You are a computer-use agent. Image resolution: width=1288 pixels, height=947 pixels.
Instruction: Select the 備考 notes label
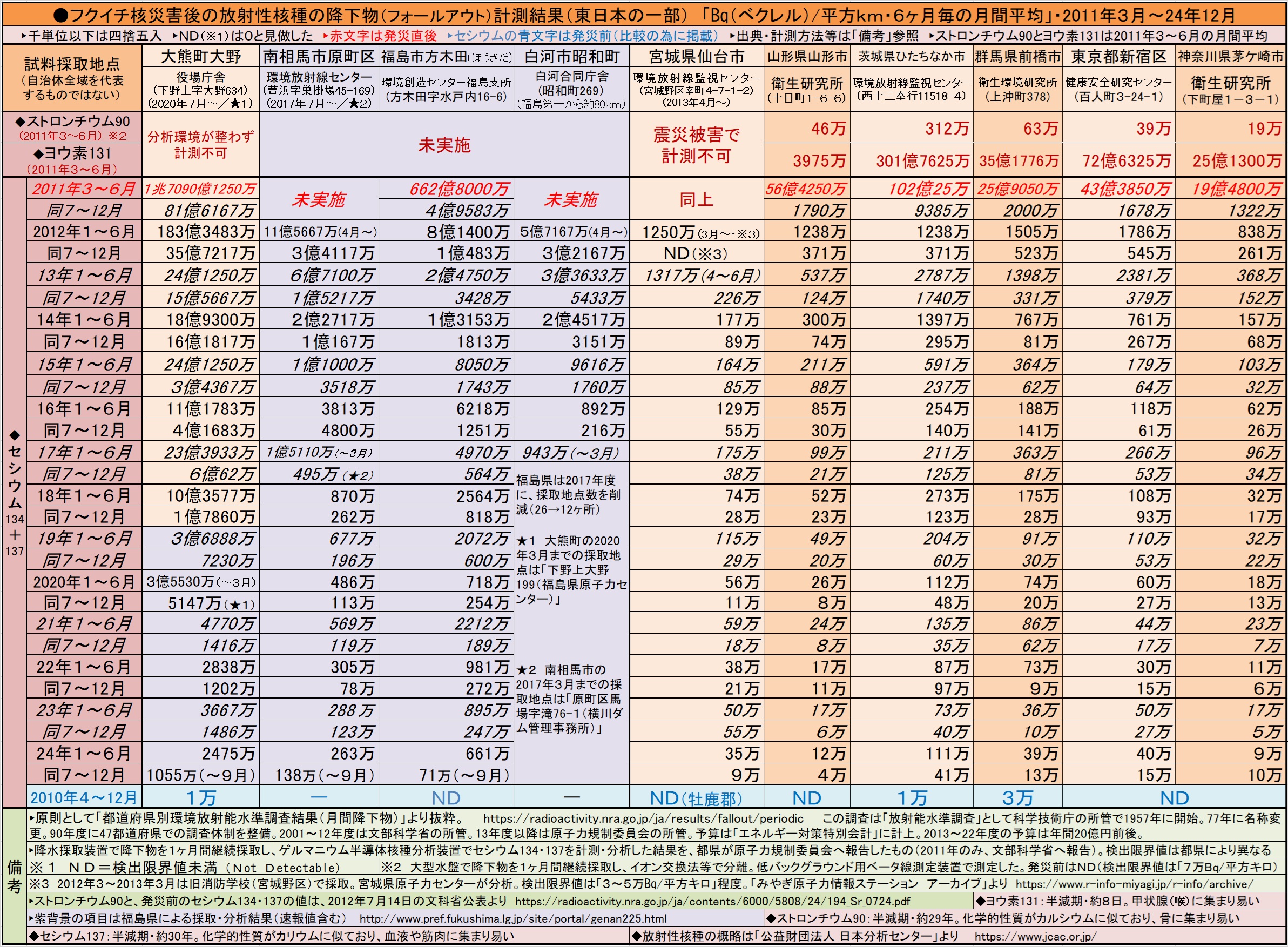click(x=15, y=876)
